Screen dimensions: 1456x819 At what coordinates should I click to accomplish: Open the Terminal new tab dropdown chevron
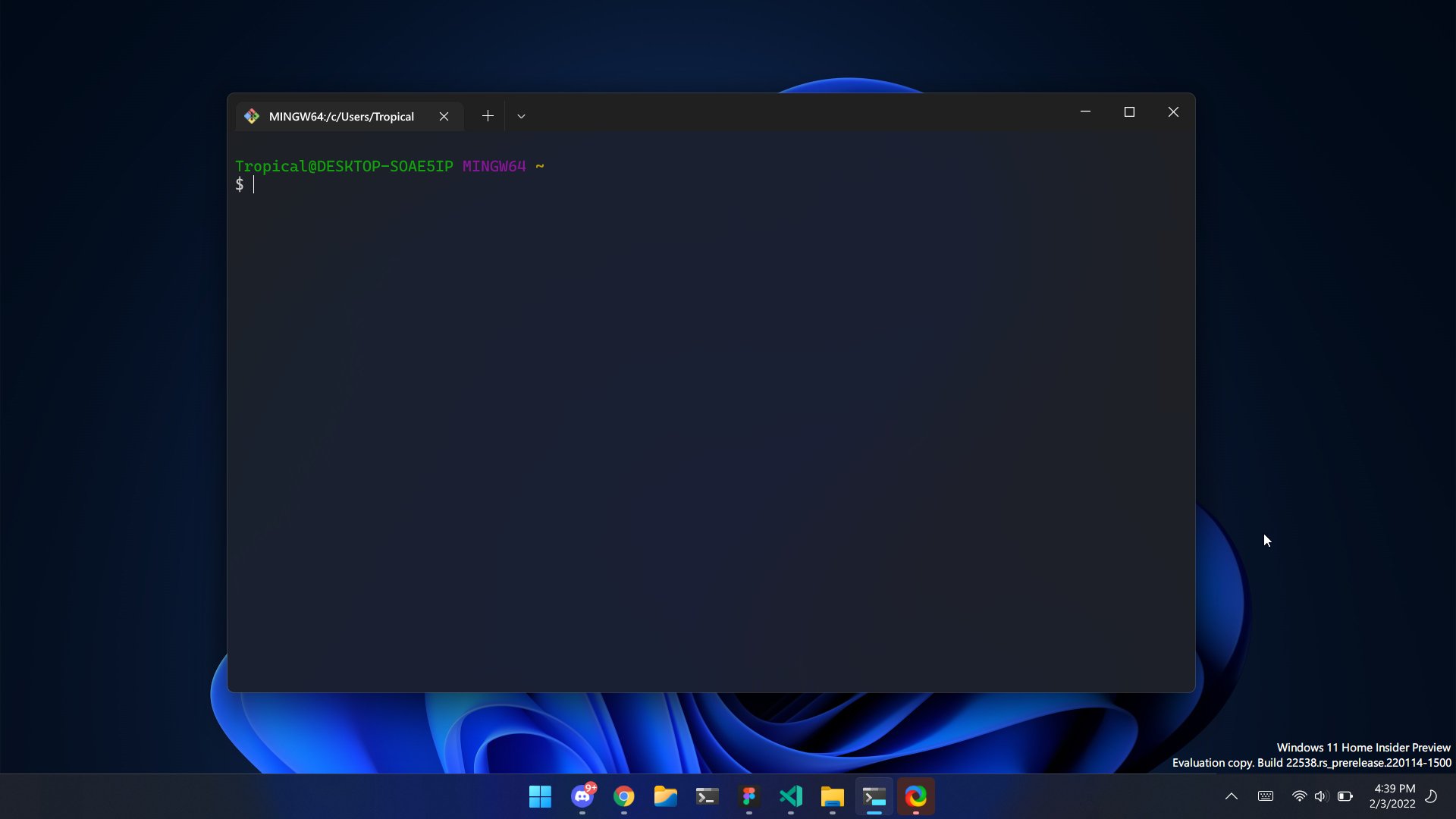click(x=520, y=116)
